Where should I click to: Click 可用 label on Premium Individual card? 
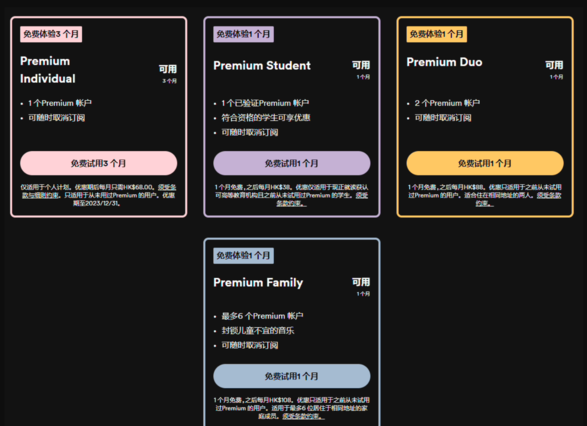click(168, 69)
